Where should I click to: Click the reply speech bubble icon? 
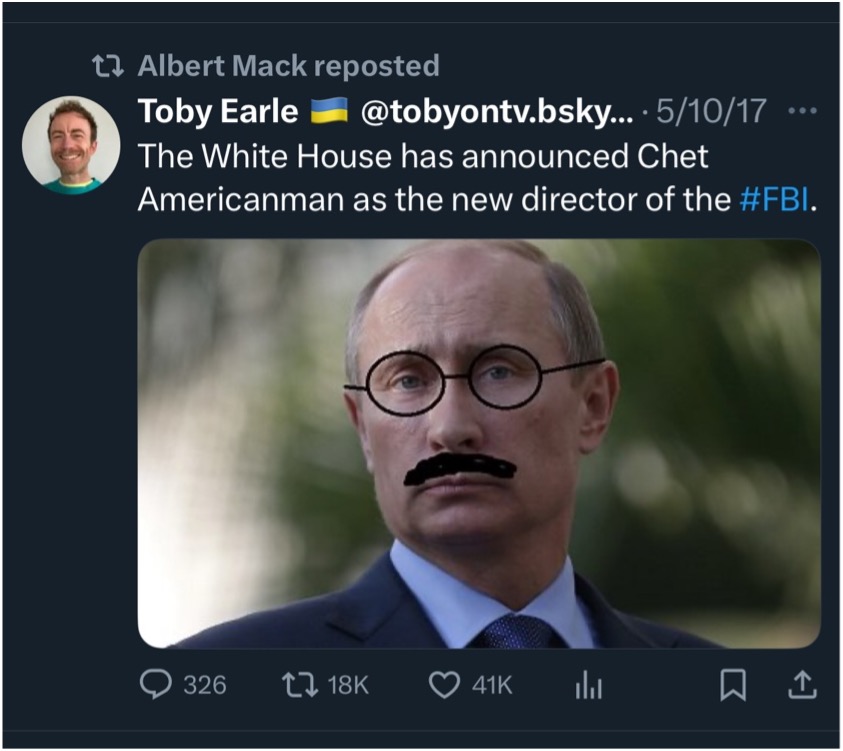(157, 684)
